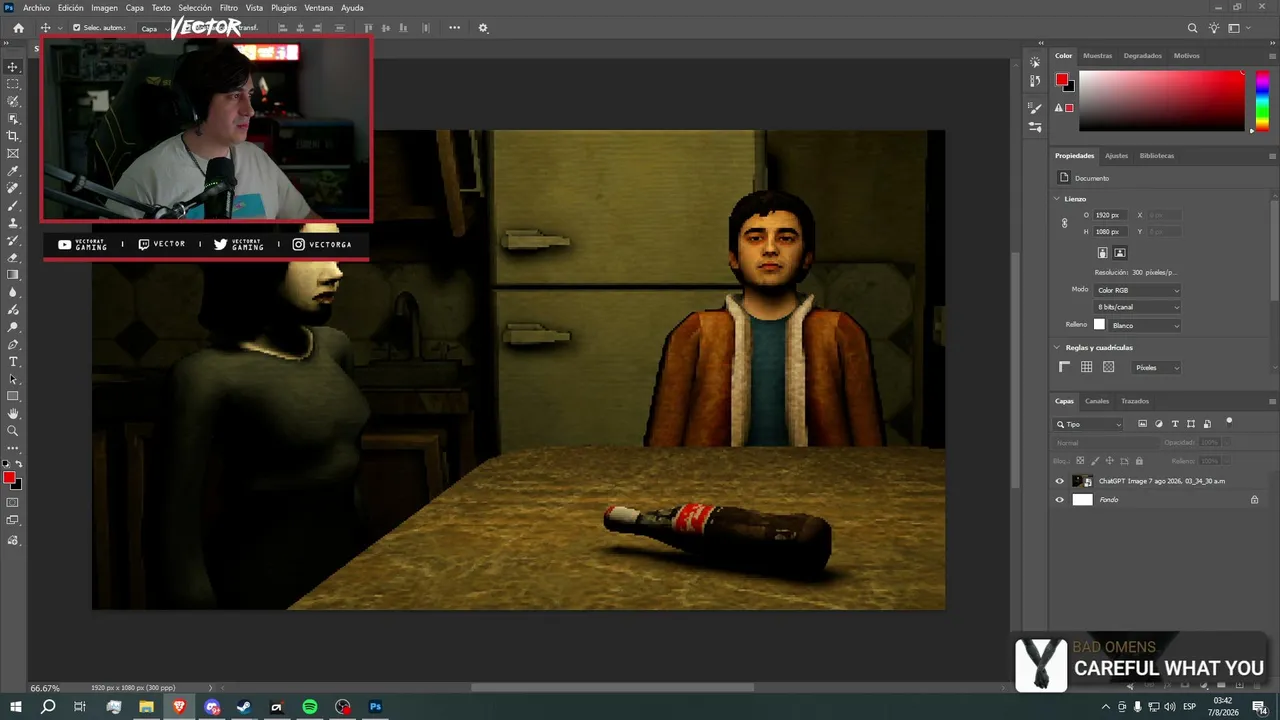The height and width of the screenshot is (720, 1280).
Task: Open the options bar settings gear
Action: tap(483, 28)
